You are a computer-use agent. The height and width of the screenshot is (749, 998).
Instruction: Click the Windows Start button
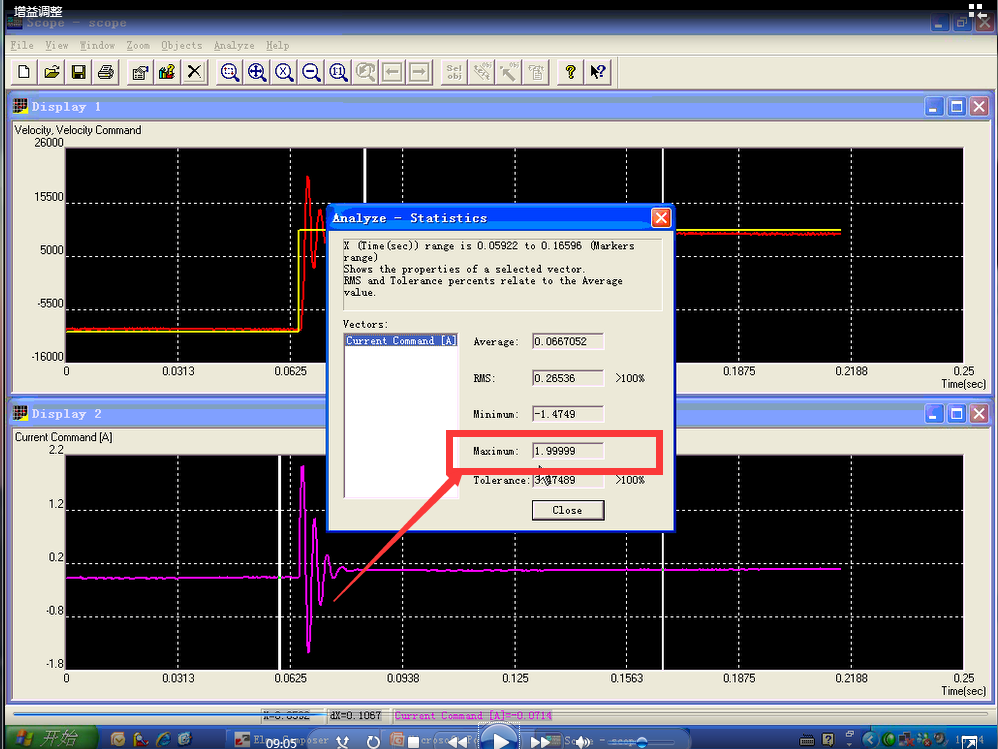pyautogui.click(x=52, y=738)
